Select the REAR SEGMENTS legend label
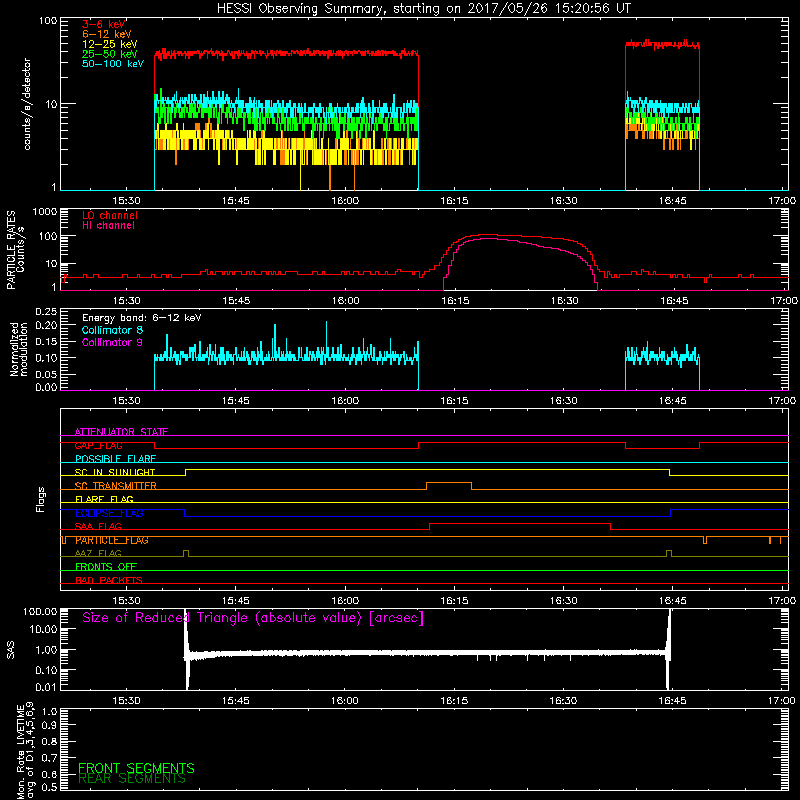 click(x=132, y=779)
